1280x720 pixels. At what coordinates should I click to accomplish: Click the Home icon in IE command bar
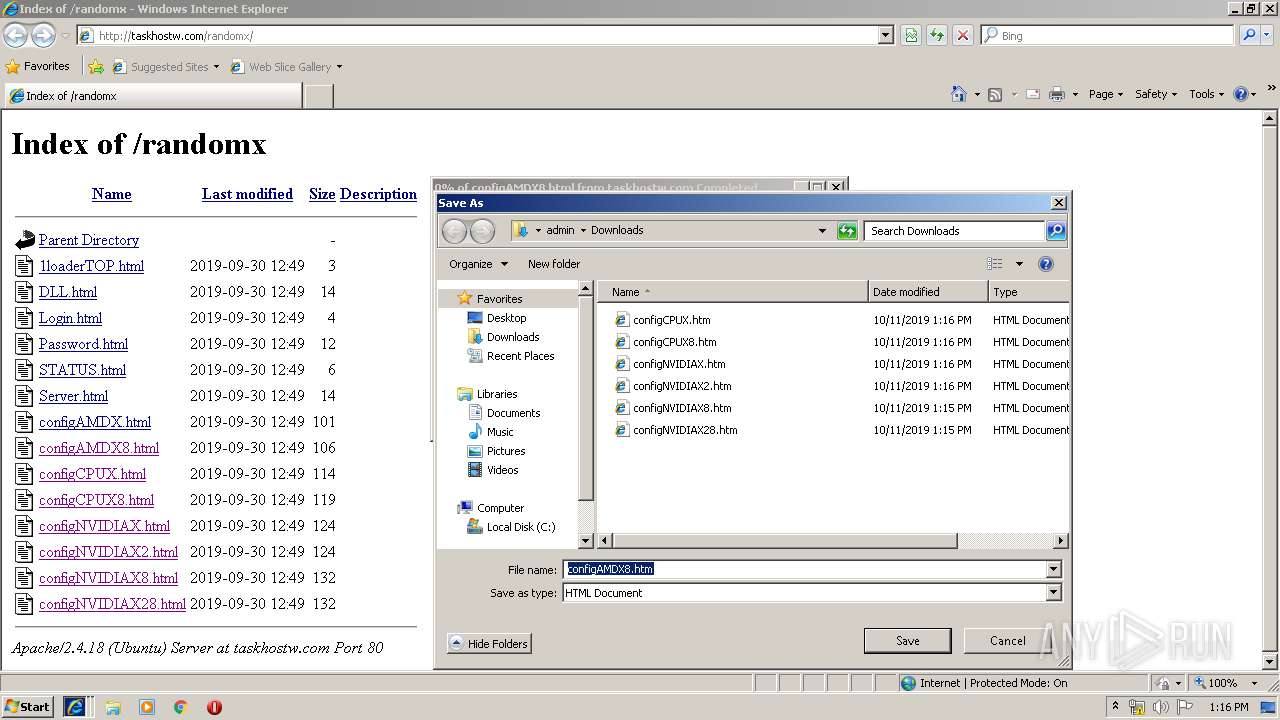[959, 94]
